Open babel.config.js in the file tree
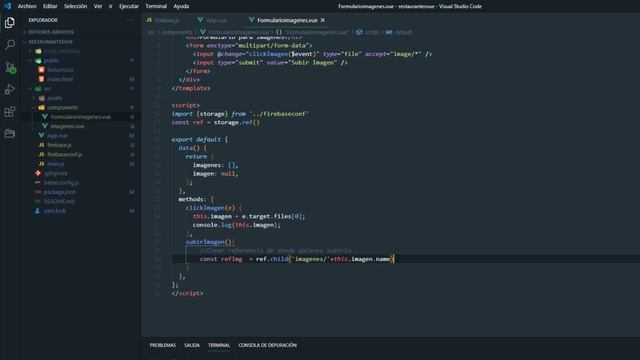640x360 pixels. [62, 182]
